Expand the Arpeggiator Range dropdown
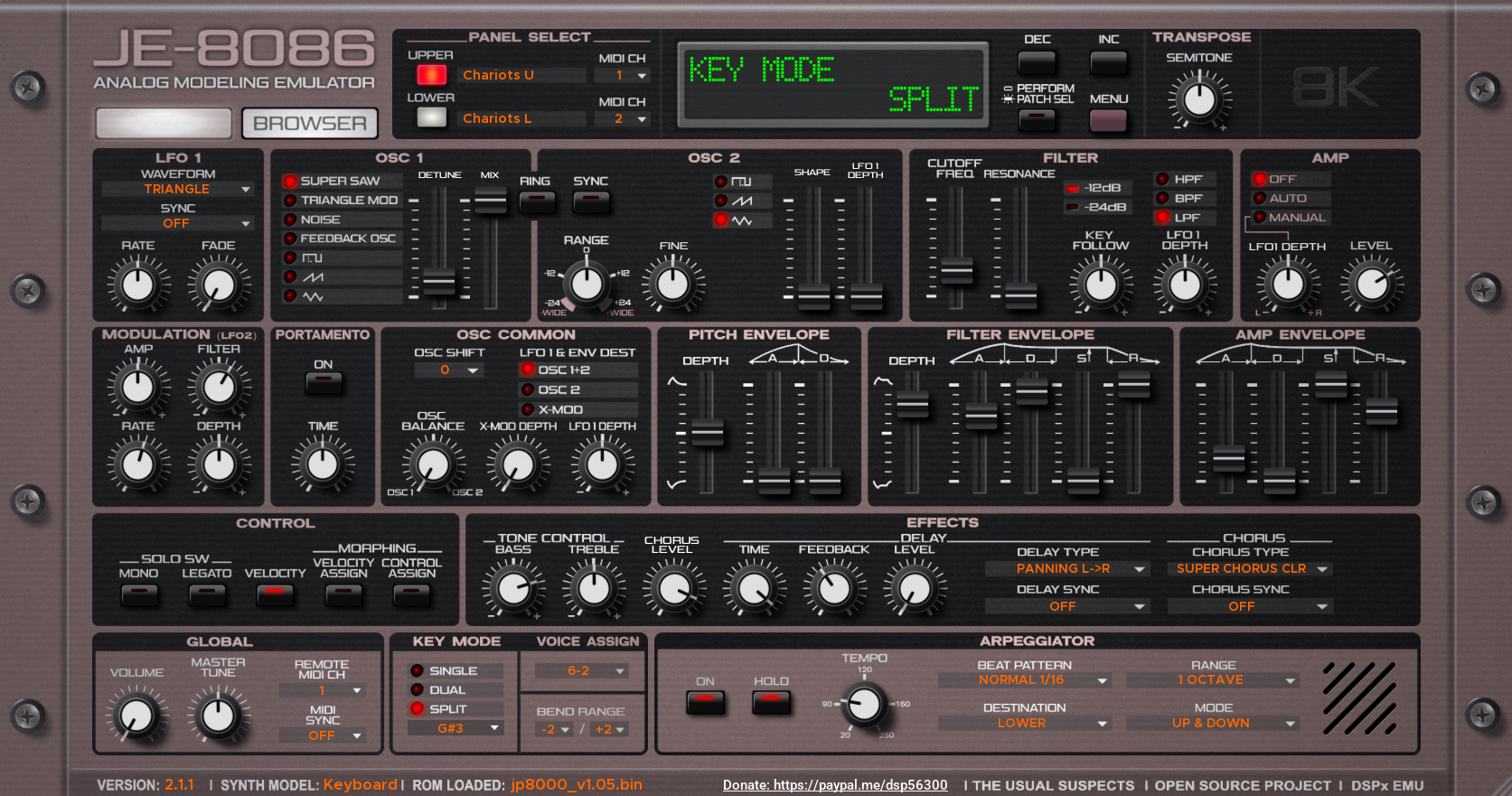This screenshot has width=1512, height=796. [1213, 680]
